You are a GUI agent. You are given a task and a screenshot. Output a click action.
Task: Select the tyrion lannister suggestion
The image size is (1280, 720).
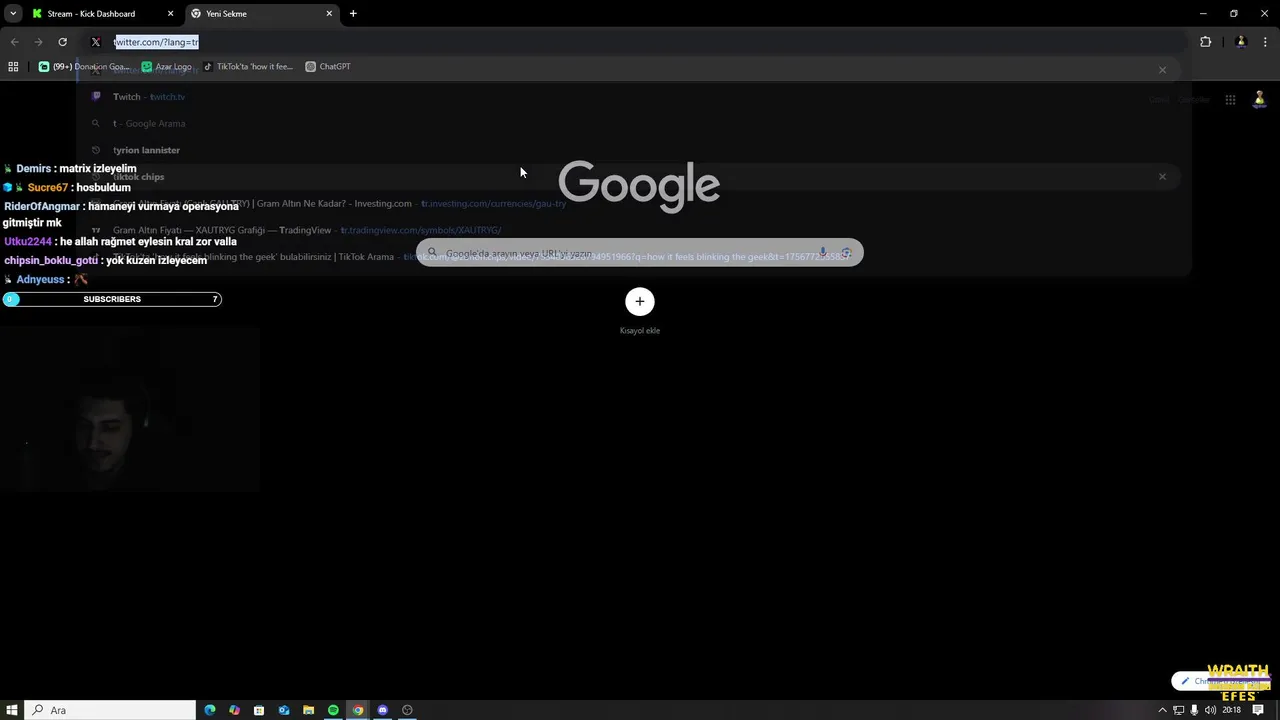(x=634, y=150)
